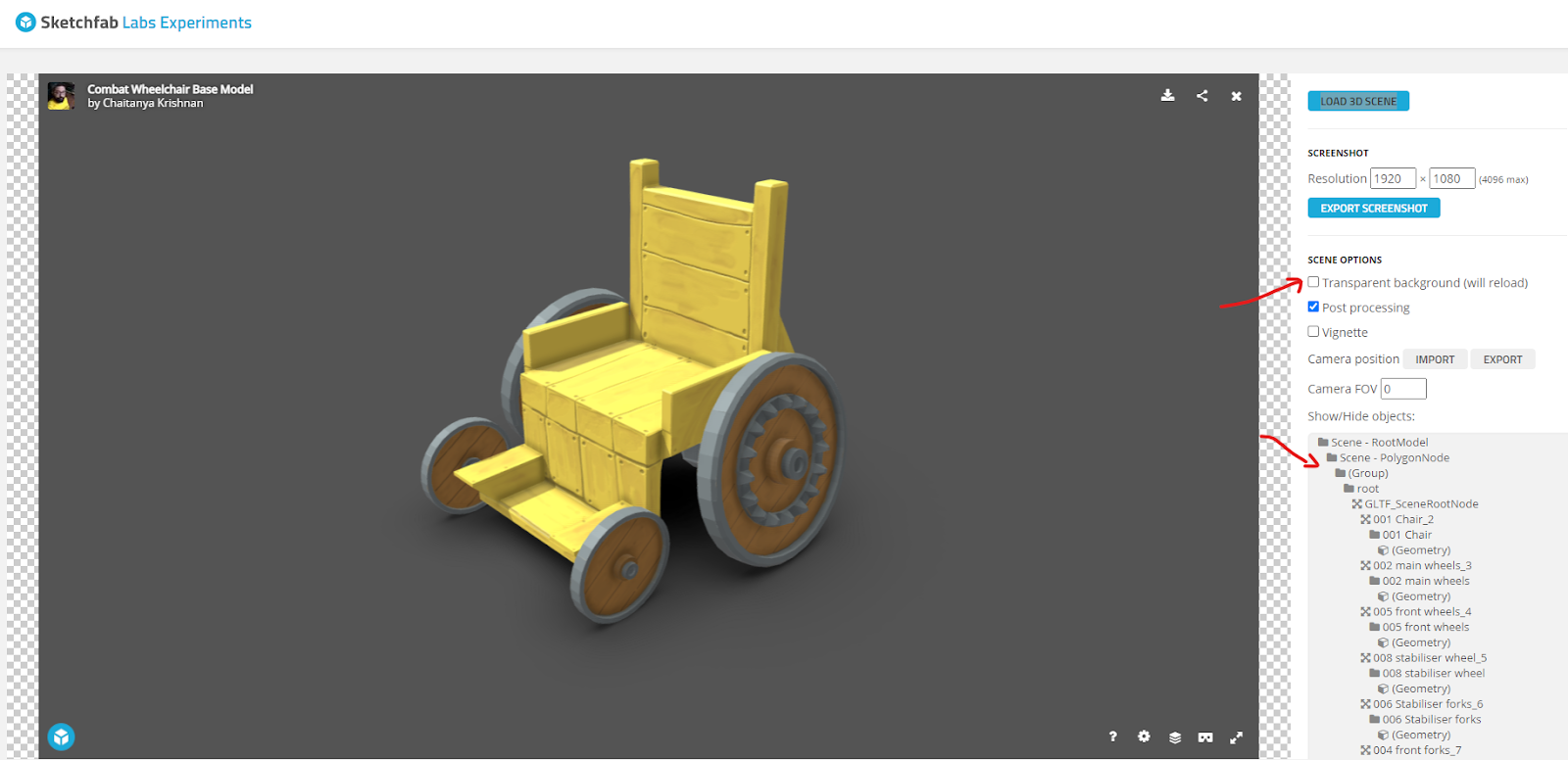Screen dimensions: 1568x760
Task: Select 006 Stabiliser forks folder node
Action: 1425,719
